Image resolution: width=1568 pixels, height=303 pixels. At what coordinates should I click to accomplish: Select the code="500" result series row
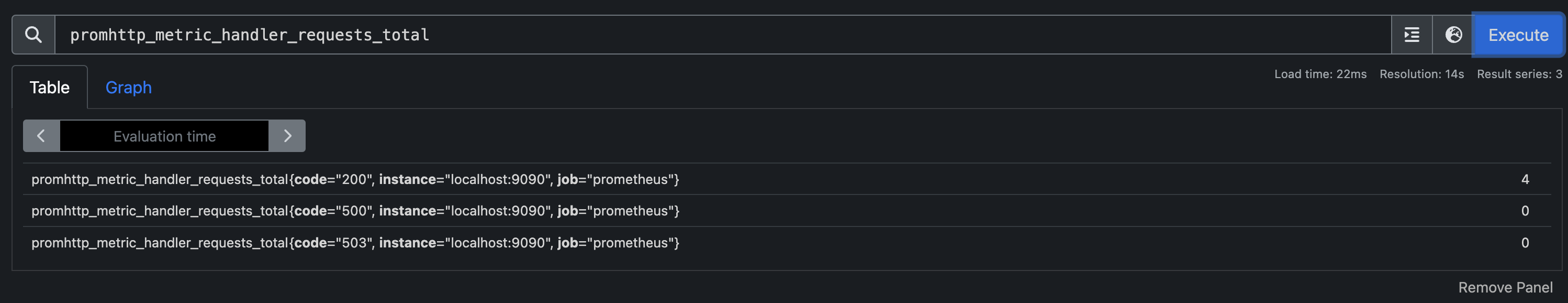pyautogui.click(x=355, y=211)
